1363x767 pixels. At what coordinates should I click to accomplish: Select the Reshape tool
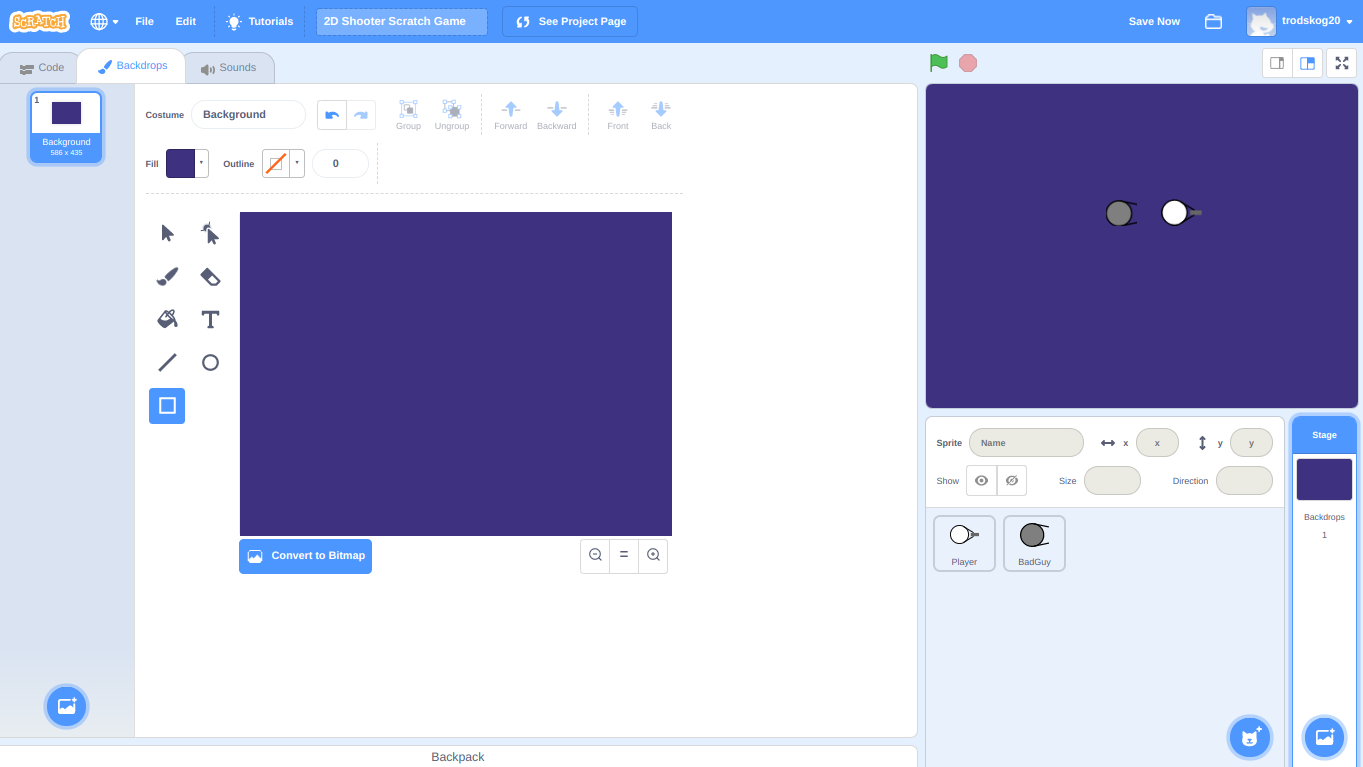(210, 232)
